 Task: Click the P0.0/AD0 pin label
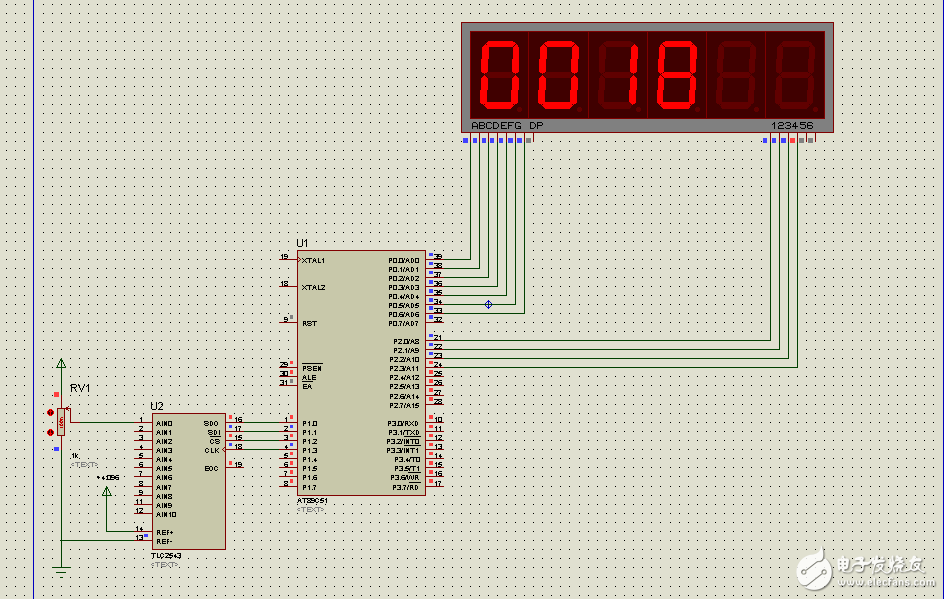click(x=404, y=261)
